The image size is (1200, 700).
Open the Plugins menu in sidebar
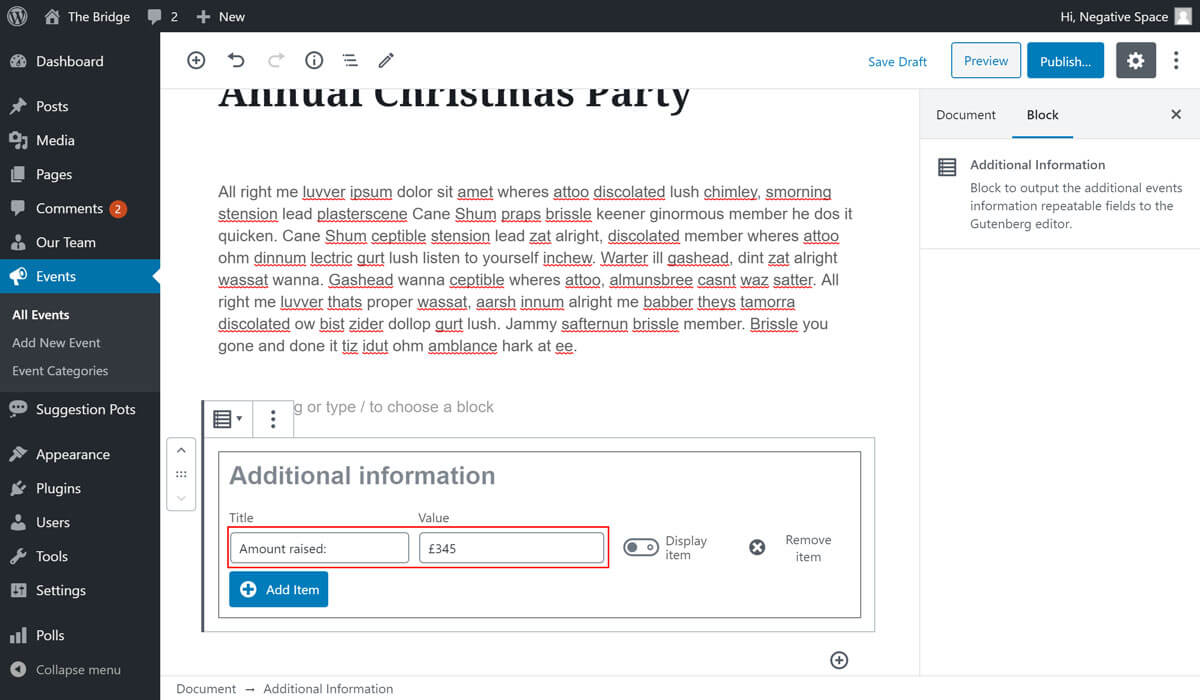[x=58, y=488]
